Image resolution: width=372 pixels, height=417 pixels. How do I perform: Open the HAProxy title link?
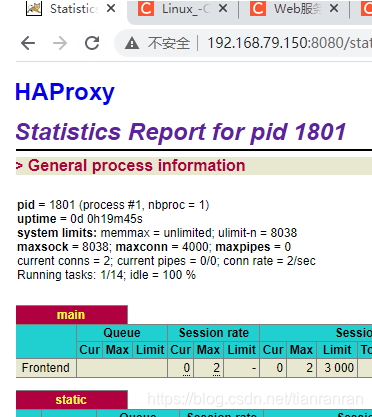pyautogui.click(x=65, y=92)
